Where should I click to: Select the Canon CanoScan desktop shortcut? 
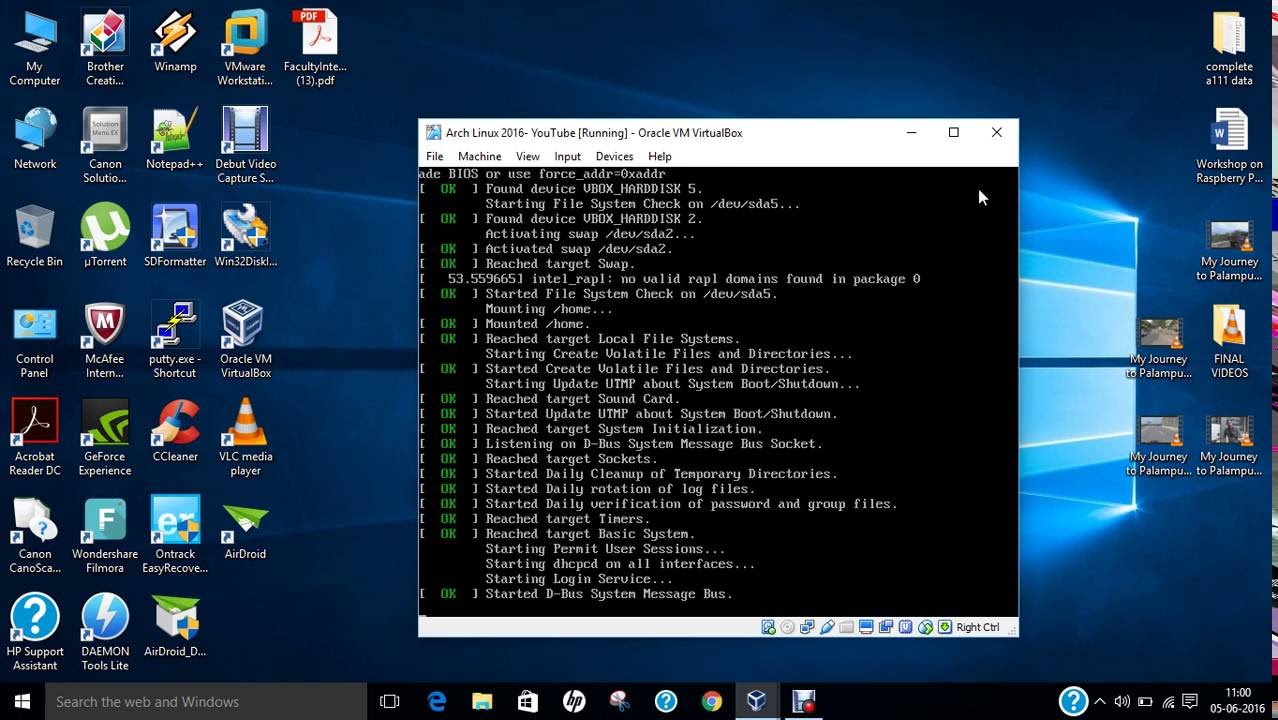35,536
